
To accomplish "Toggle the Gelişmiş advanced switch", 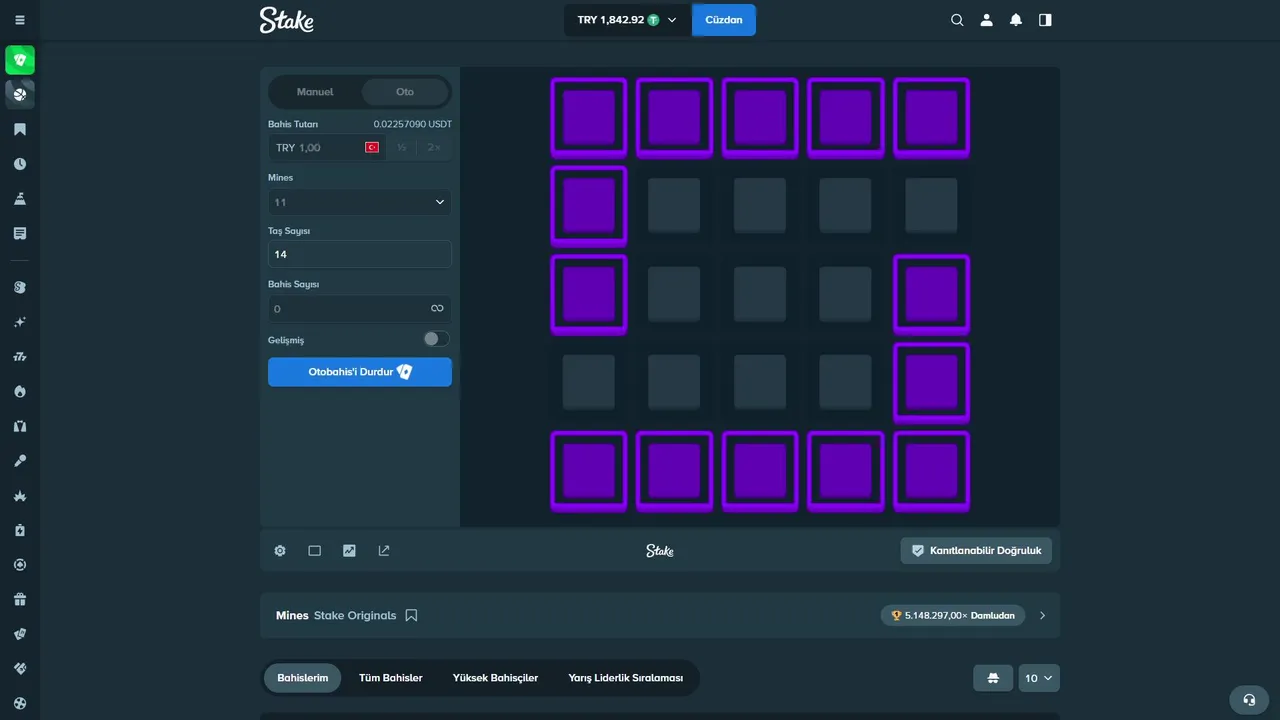I will (x=436, y=339).
